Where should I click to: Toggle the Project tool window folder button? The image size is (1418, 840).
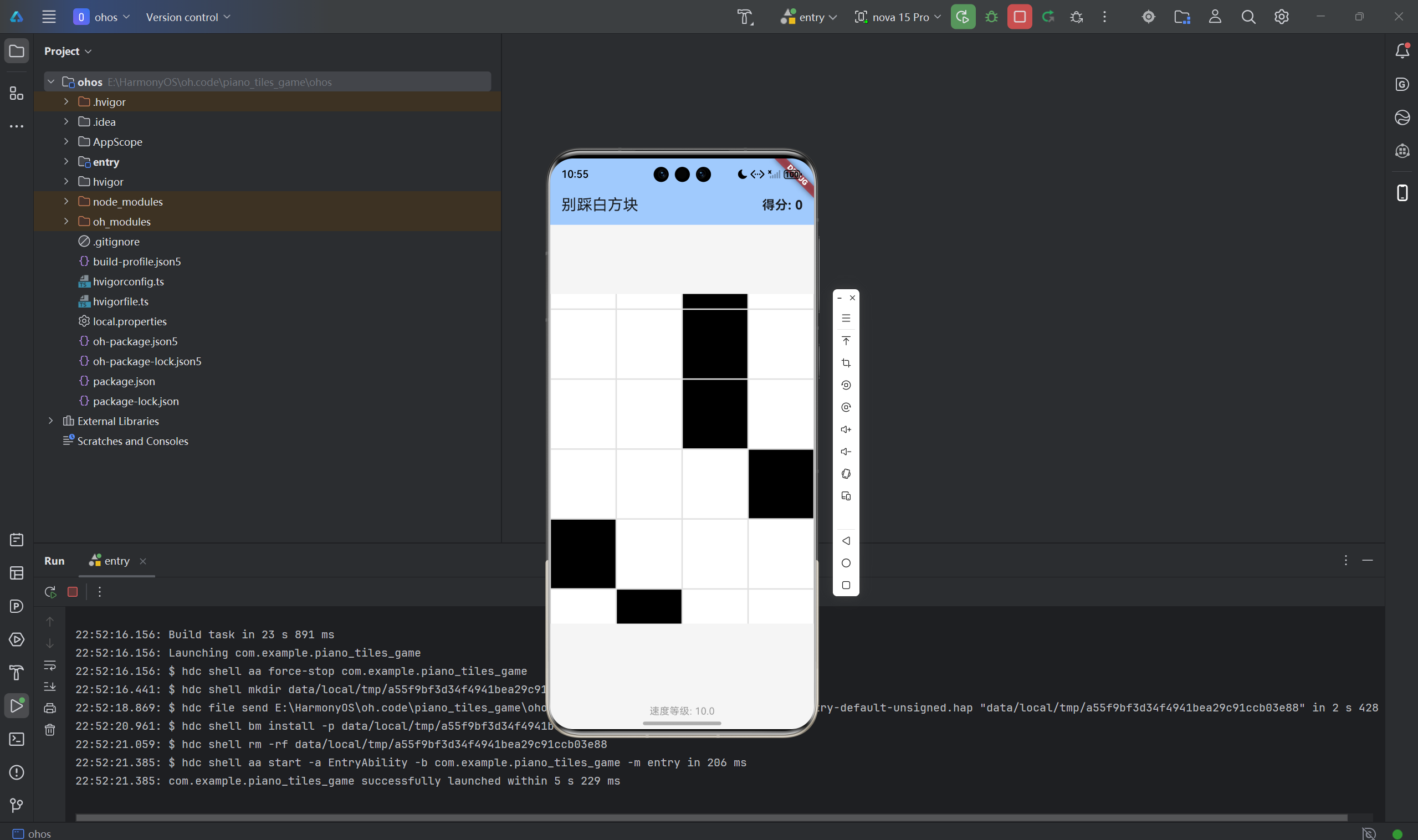[17, 51]
